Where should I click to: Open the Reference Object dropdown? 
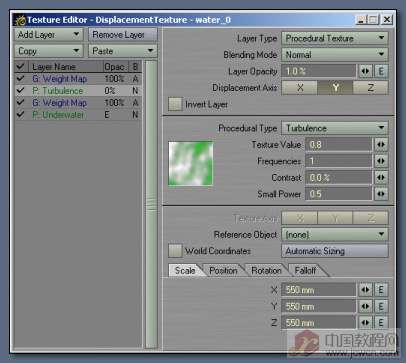[x=335, y=234]
